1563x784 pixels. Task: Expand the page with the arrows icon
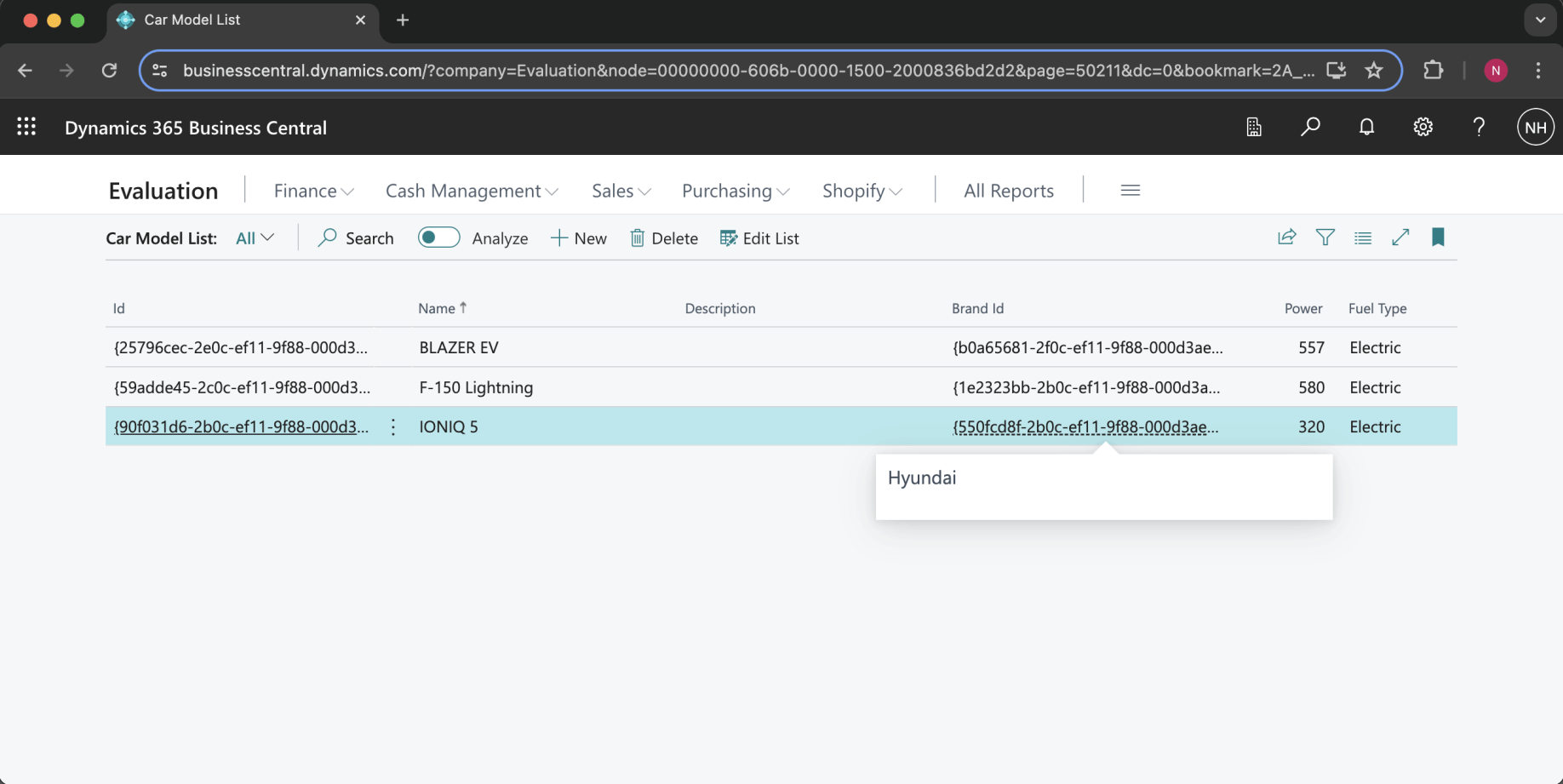coord(1400,237)
